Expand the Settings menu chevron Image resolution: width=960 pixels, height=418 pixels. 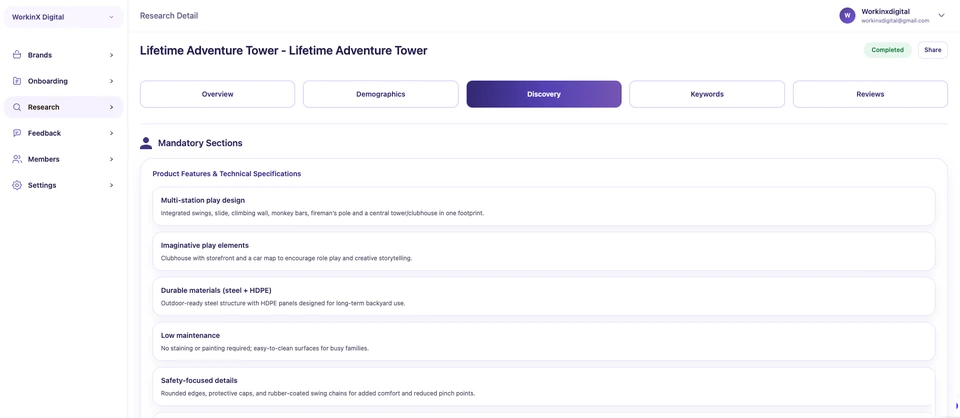(111, 185)
